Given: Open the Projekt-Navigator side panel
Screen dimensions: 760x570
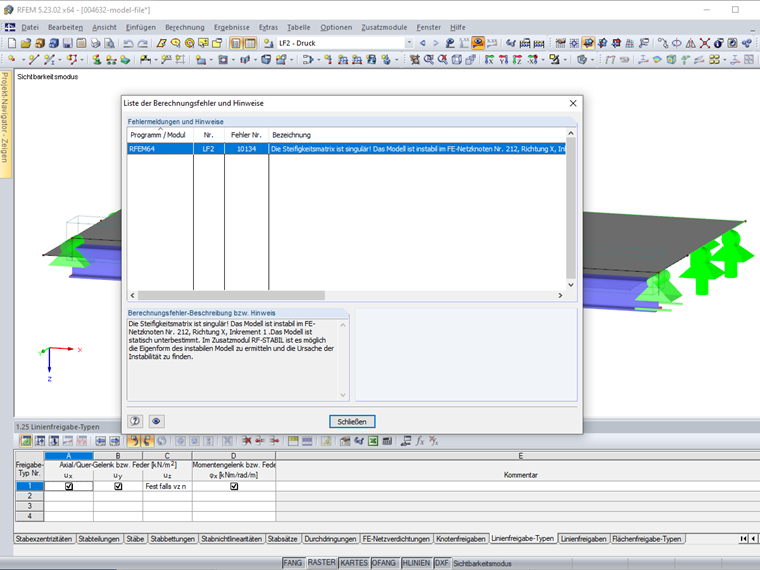Looking at the screenshot, I should (x=5, y=124).
